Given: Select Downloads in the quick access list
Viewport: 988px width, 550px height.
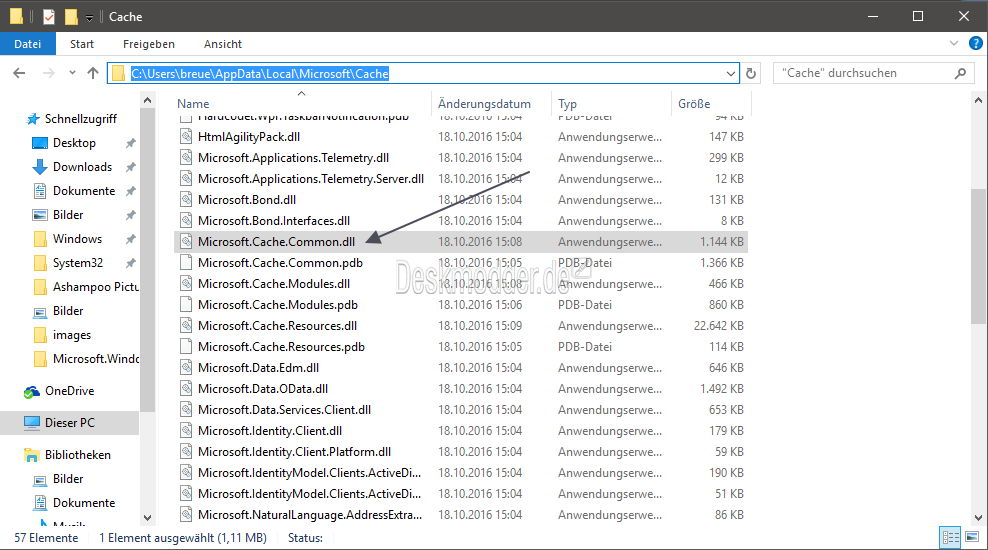Looking at the screenshot, I should (82, 167).
